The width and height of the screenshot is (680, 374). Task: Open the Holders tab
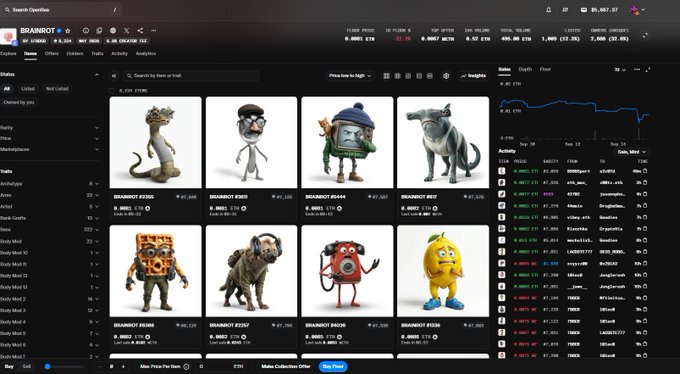point(75,54)
